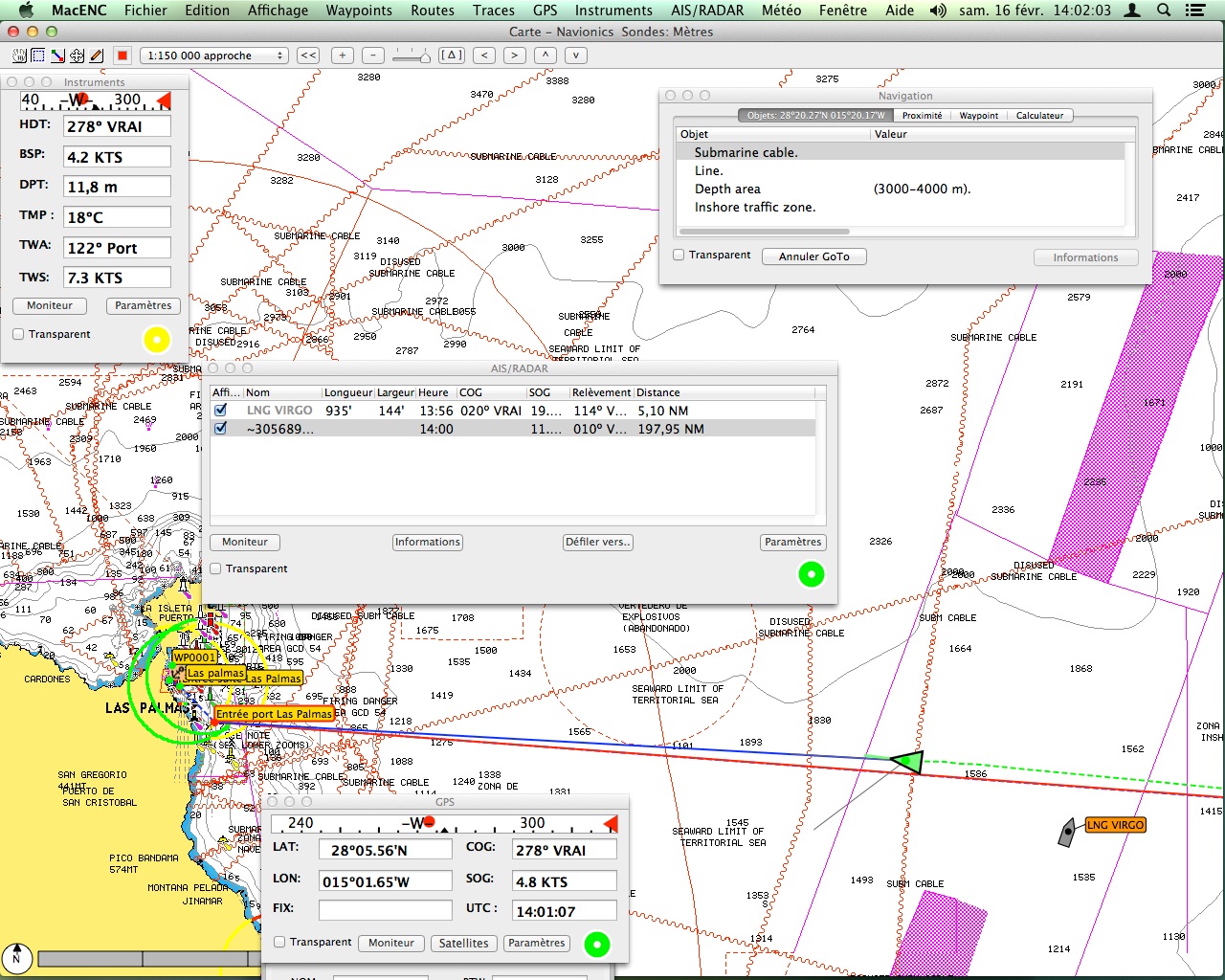The image size is (1225, 980).
Task: Open Paramètres in the Instruments panel
Action: (x=144, y=305)
